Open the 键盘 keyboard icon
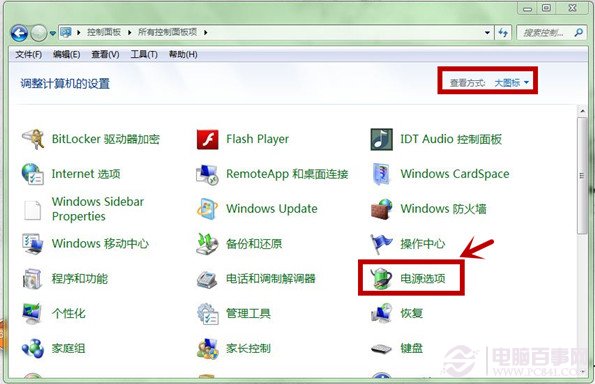 381,348
